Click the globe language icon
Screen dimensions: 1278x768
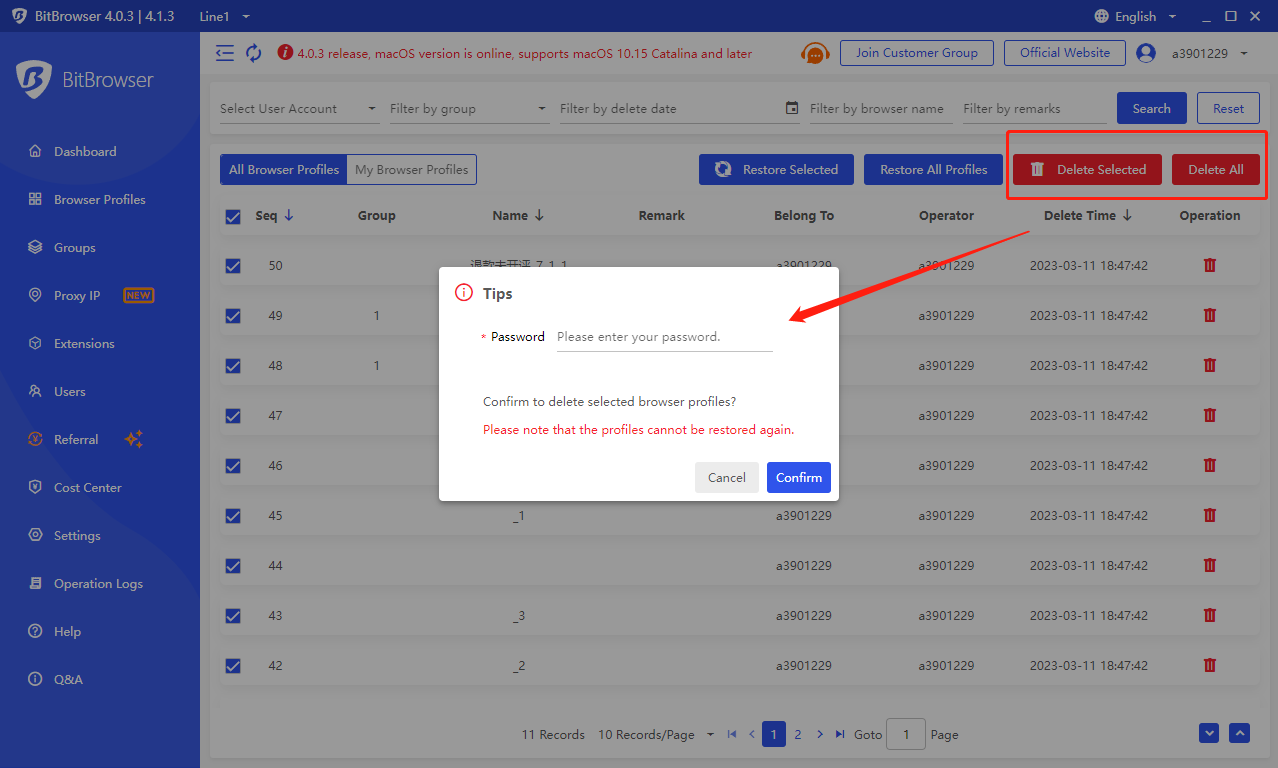coord(1102,16)
